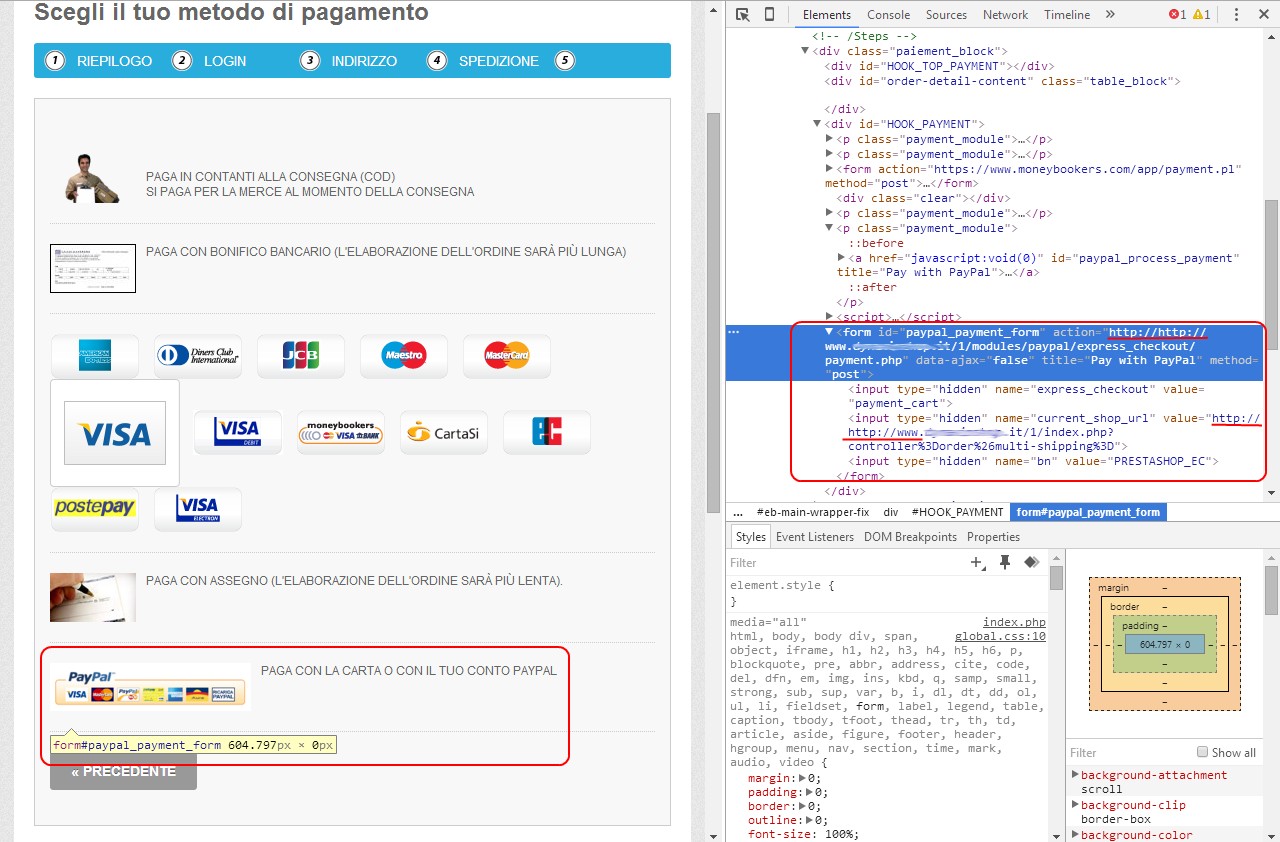Collapse the paiement_block div node

805,51
